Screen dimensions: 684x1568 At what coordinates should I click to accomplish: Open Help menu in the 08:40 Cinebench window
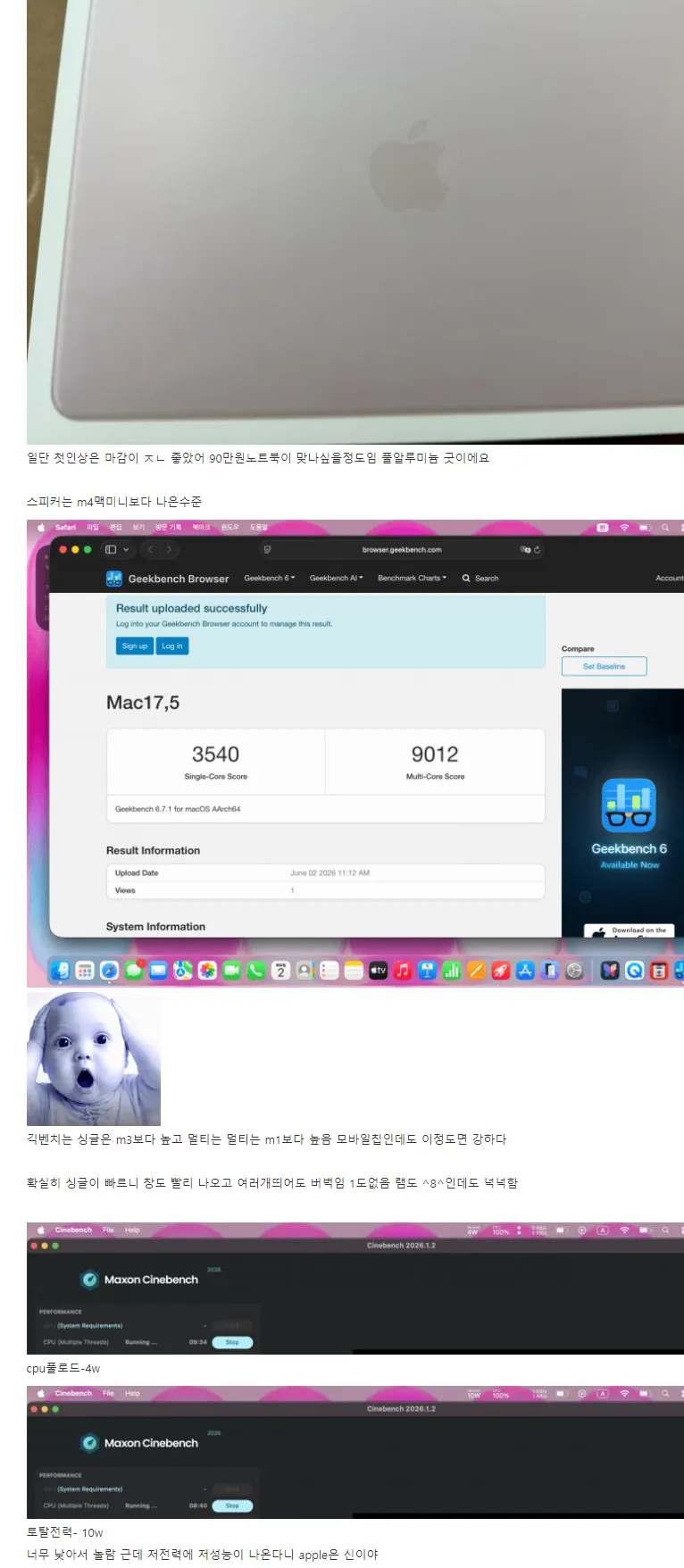tap(132, 1393)
